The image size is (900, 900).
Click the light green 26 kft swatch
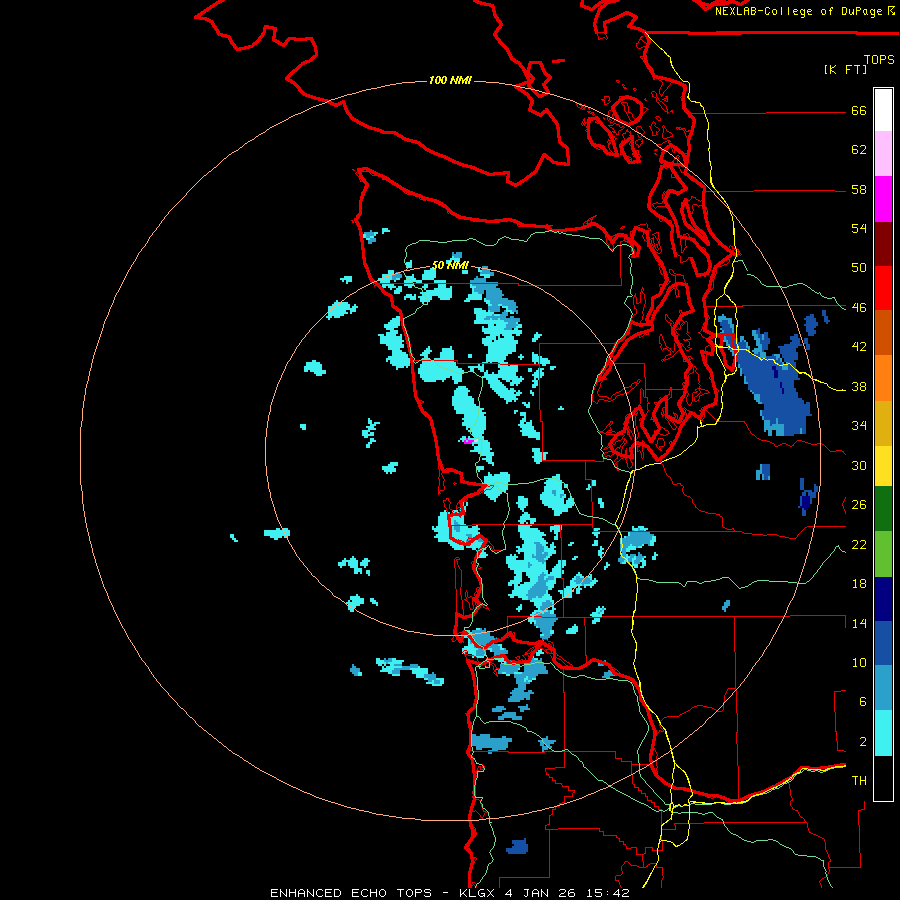tap(883, 554)
